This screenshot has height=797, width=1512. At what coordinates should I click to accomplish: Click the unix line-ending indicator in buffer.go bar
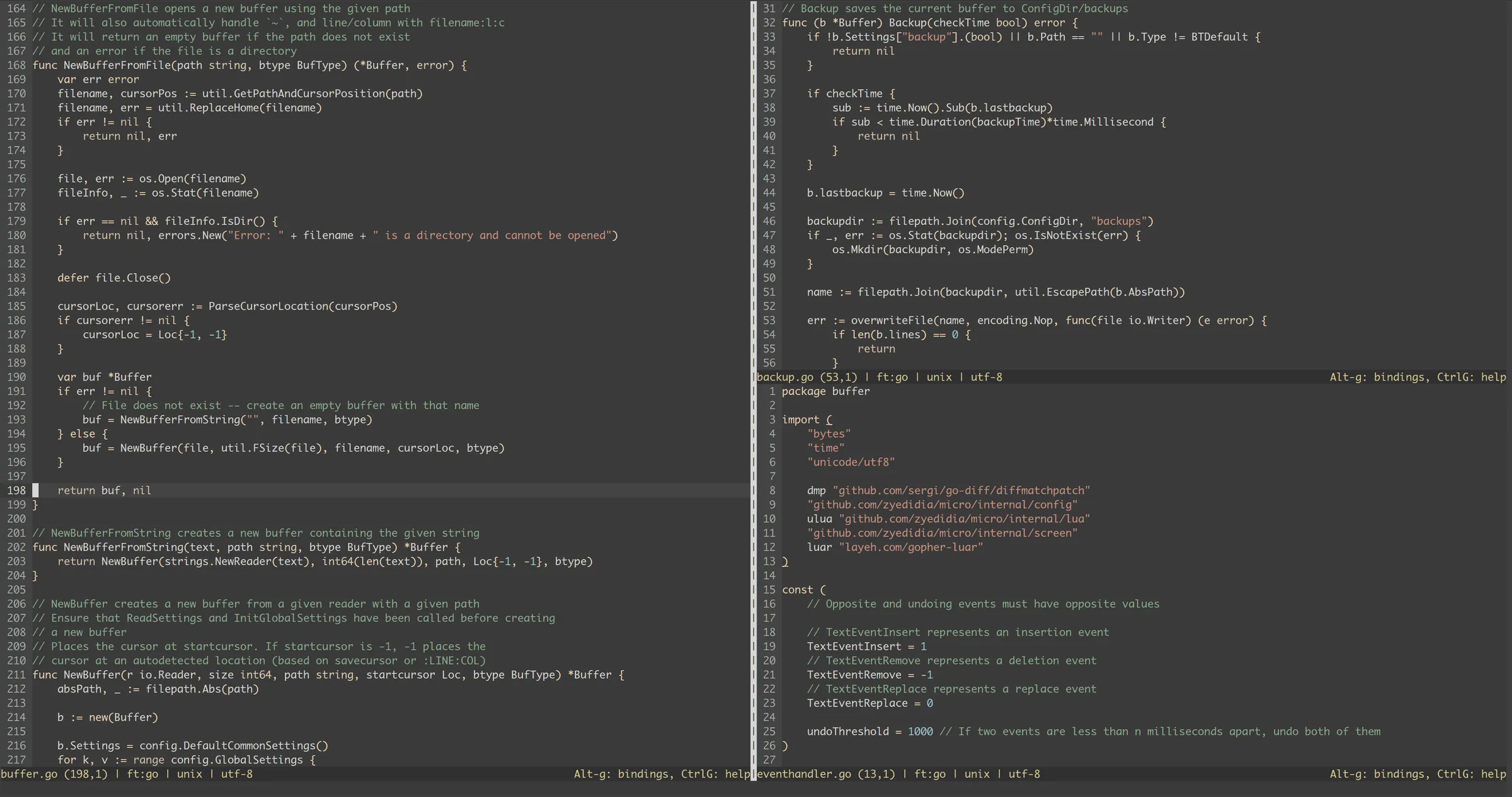[x=188, y=774]
